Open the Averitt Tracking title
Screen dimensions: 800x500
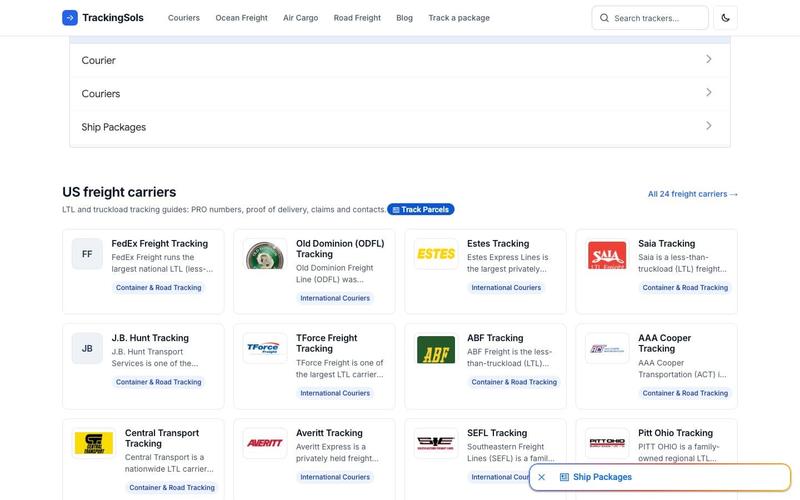pos(329,433)
